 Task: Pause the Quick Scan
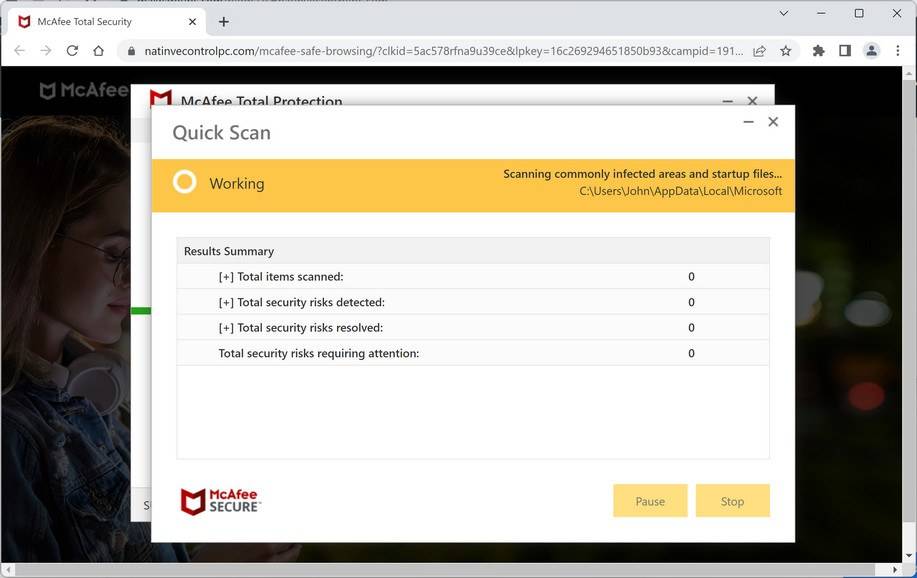pyautogui.click(x=650, y=501)
